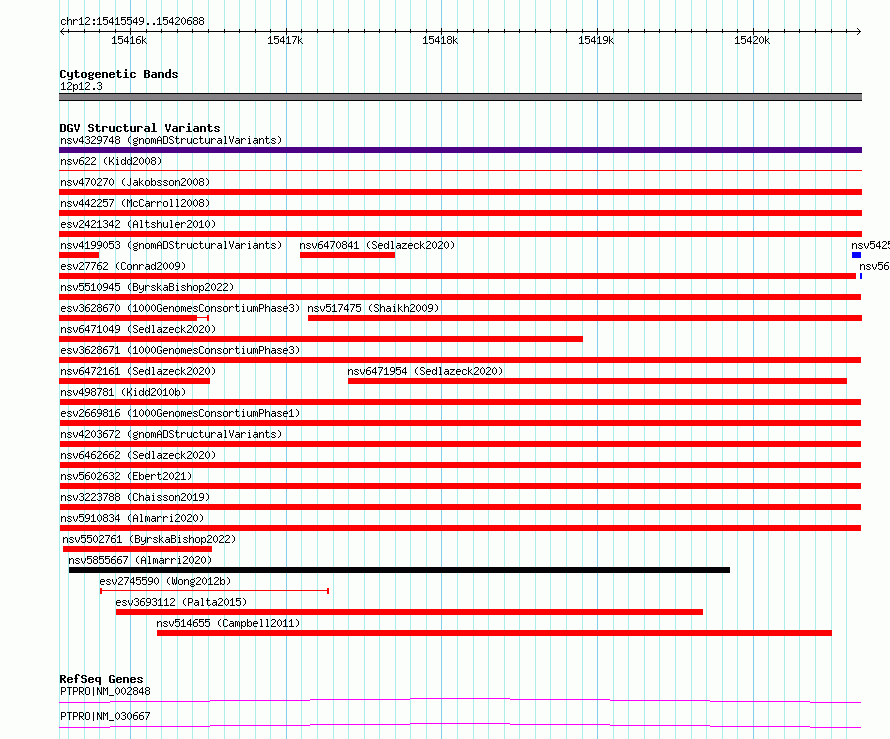Open nsv514655 (Campbell2011) variant
This screenshot has width=890, height=739.
pyautogui.click(x=228, y=623)
